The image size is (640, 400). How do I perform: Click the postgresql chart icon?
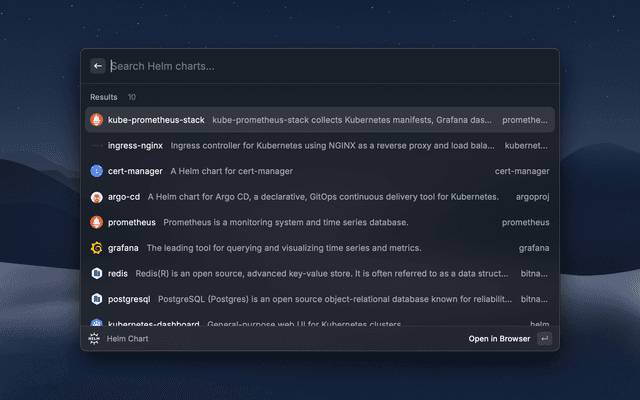coord(97,299)
